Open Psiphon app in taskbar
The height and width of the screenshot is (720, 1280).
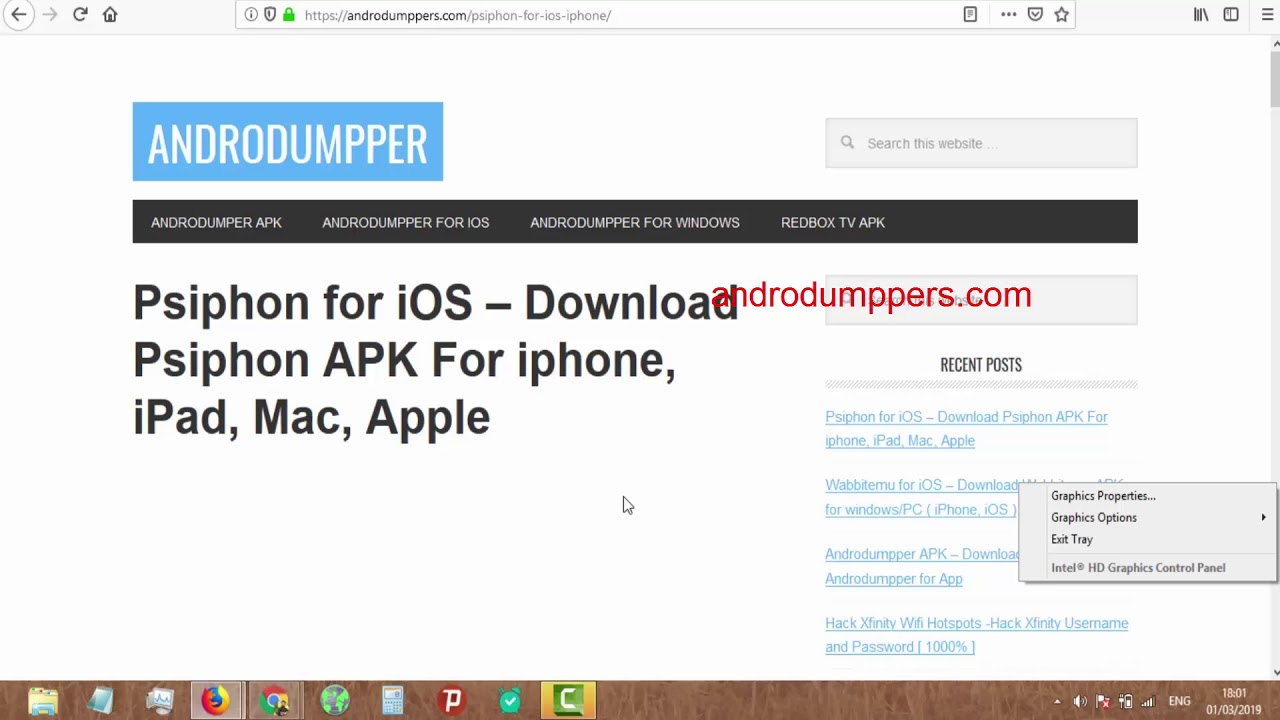click(452, 701)
